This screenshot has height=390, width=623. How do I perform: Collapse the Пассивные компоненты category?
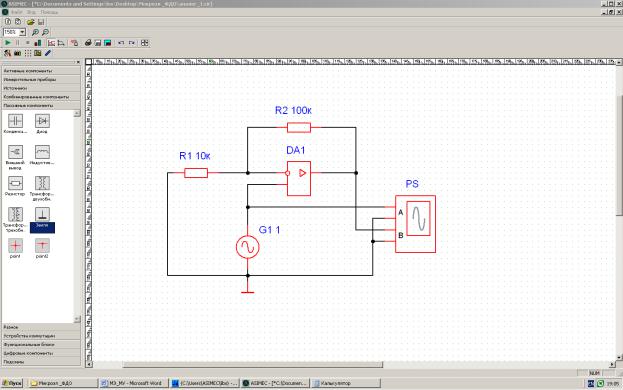coord(41,106)
